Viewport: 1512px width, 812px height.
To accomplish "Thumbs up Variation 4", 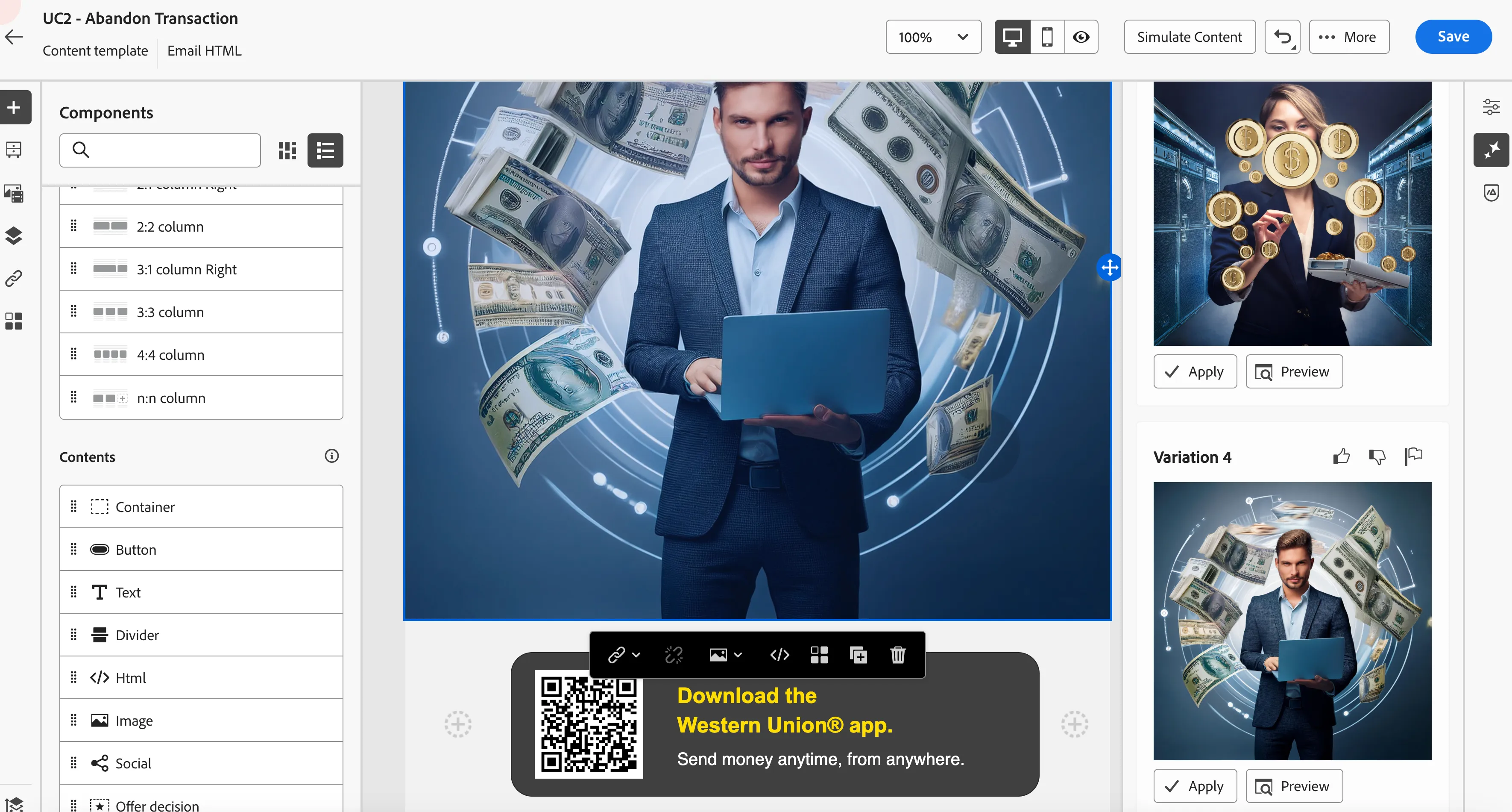I will pos(1341,456).
